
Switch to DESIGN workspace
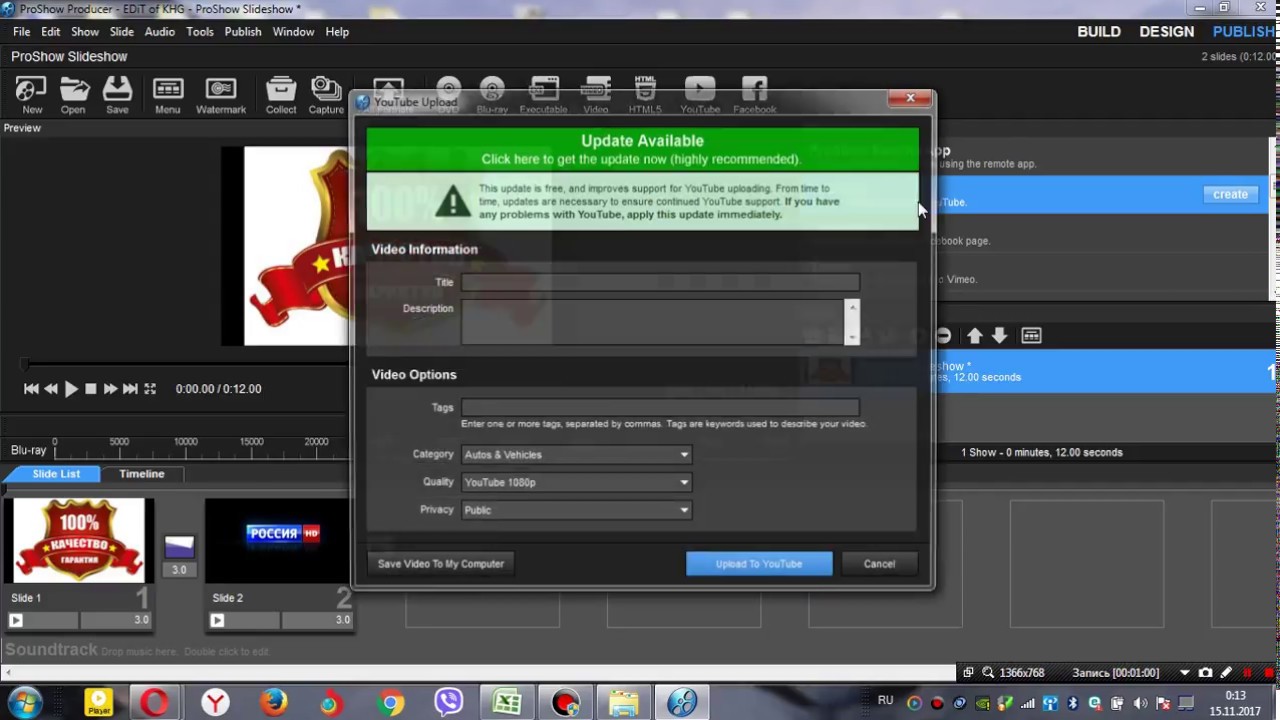[x=1167, y=32]
